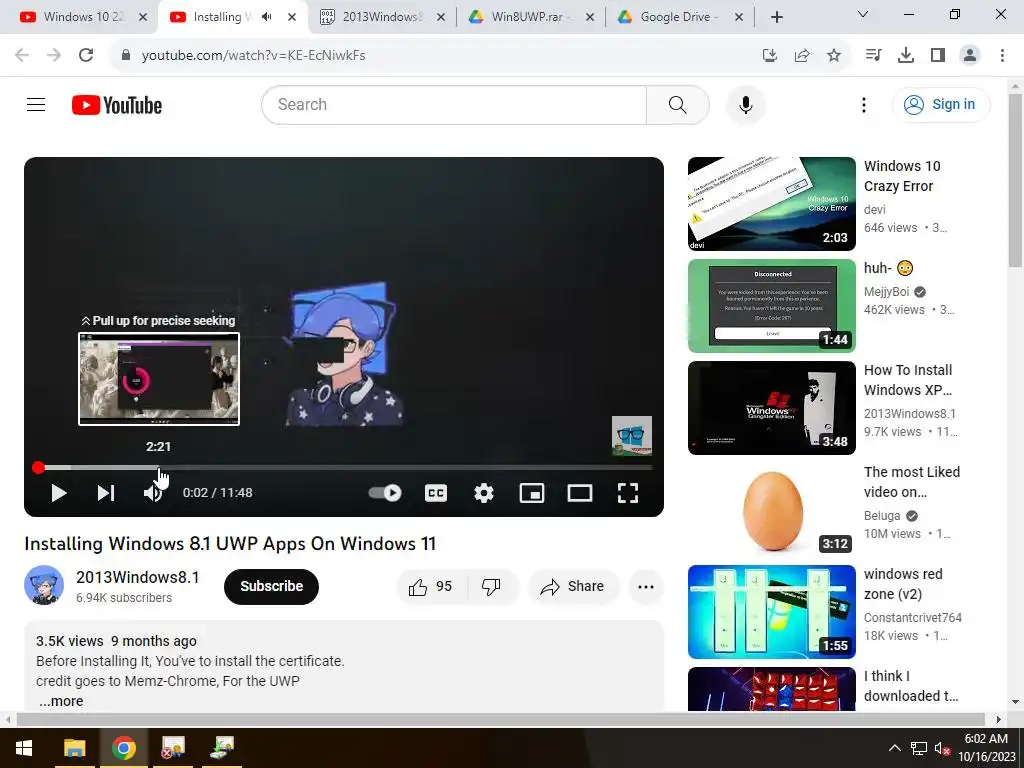This screenshot has height=768, width=1024.
Task: Go to the YouTube home logo
Action: coord(117,105)
